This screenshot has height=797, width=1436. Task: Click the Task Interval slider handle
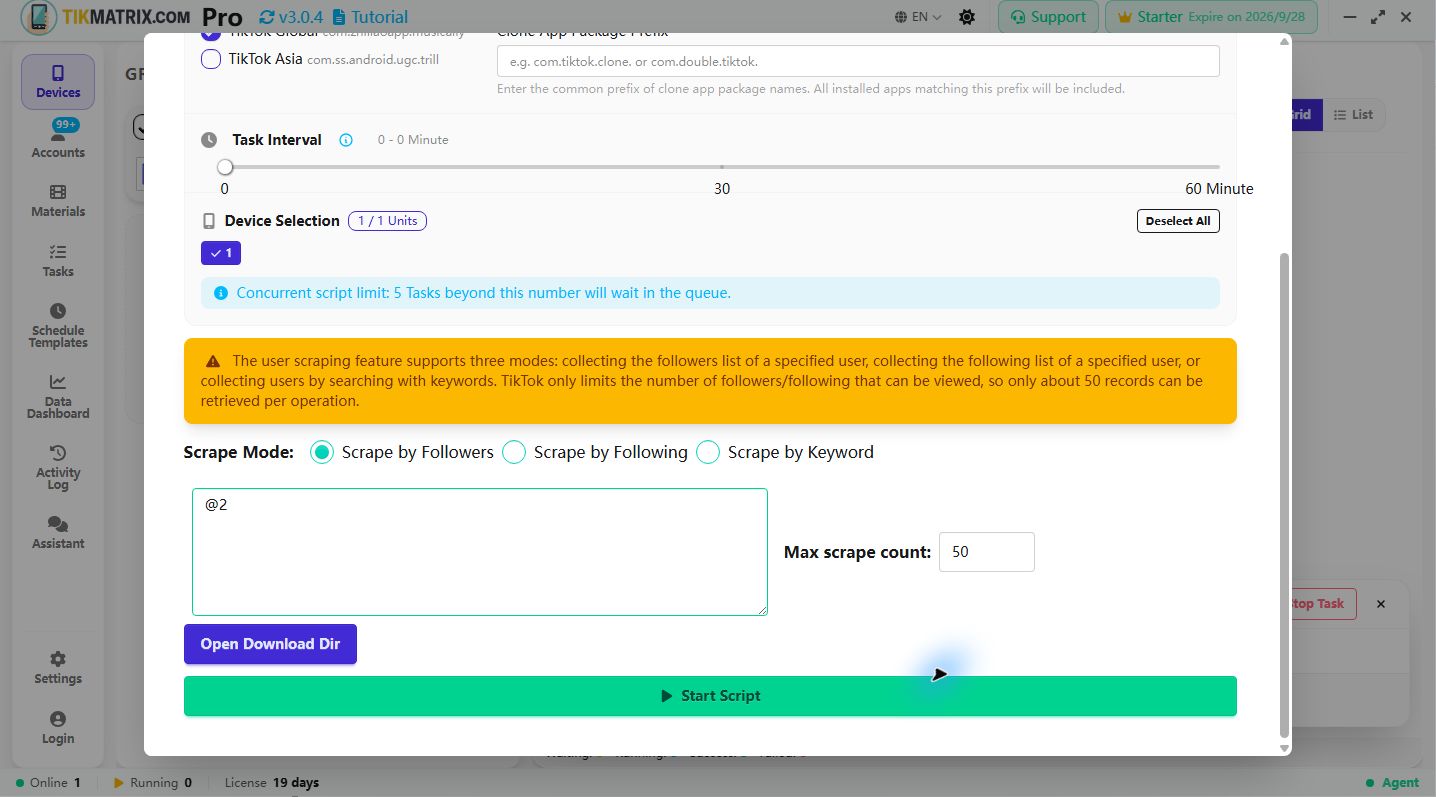225,167
